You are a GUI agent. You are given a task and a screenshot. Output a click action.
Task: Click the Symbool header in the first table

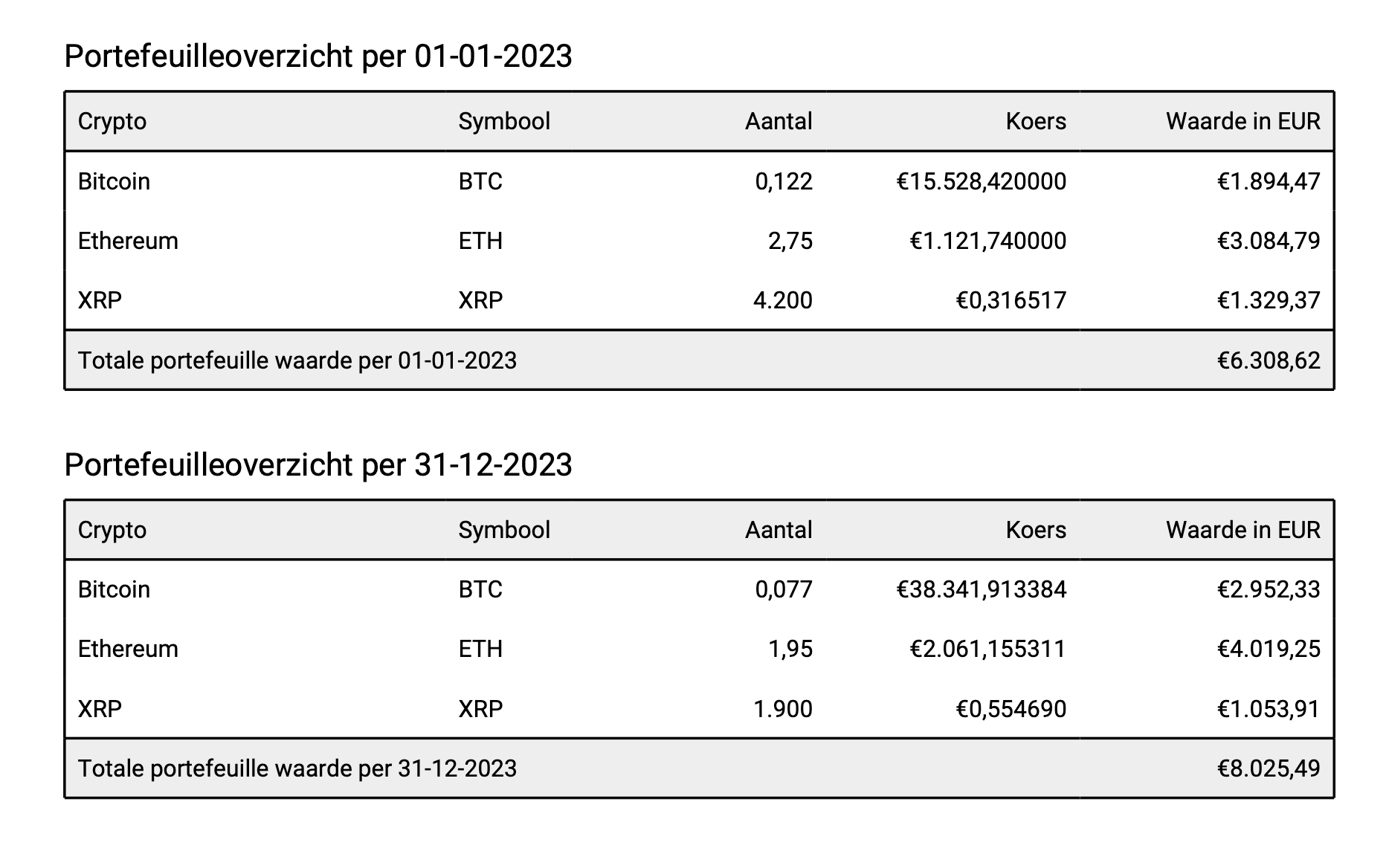504,121
